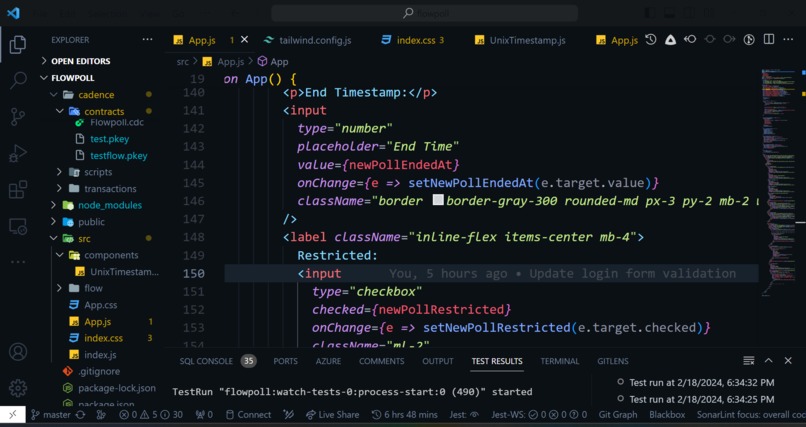Toggle file blame icon in editor toolbar
This screenshot has width=806, height=427.
[x=749, y=40]
